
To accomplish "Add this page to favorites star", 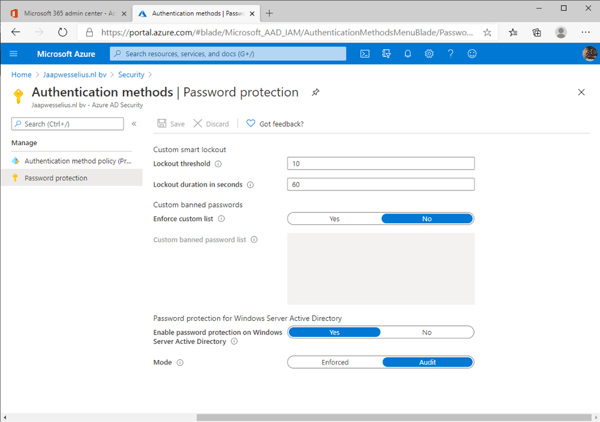I will pyautogui.click(x=487, y=33).
